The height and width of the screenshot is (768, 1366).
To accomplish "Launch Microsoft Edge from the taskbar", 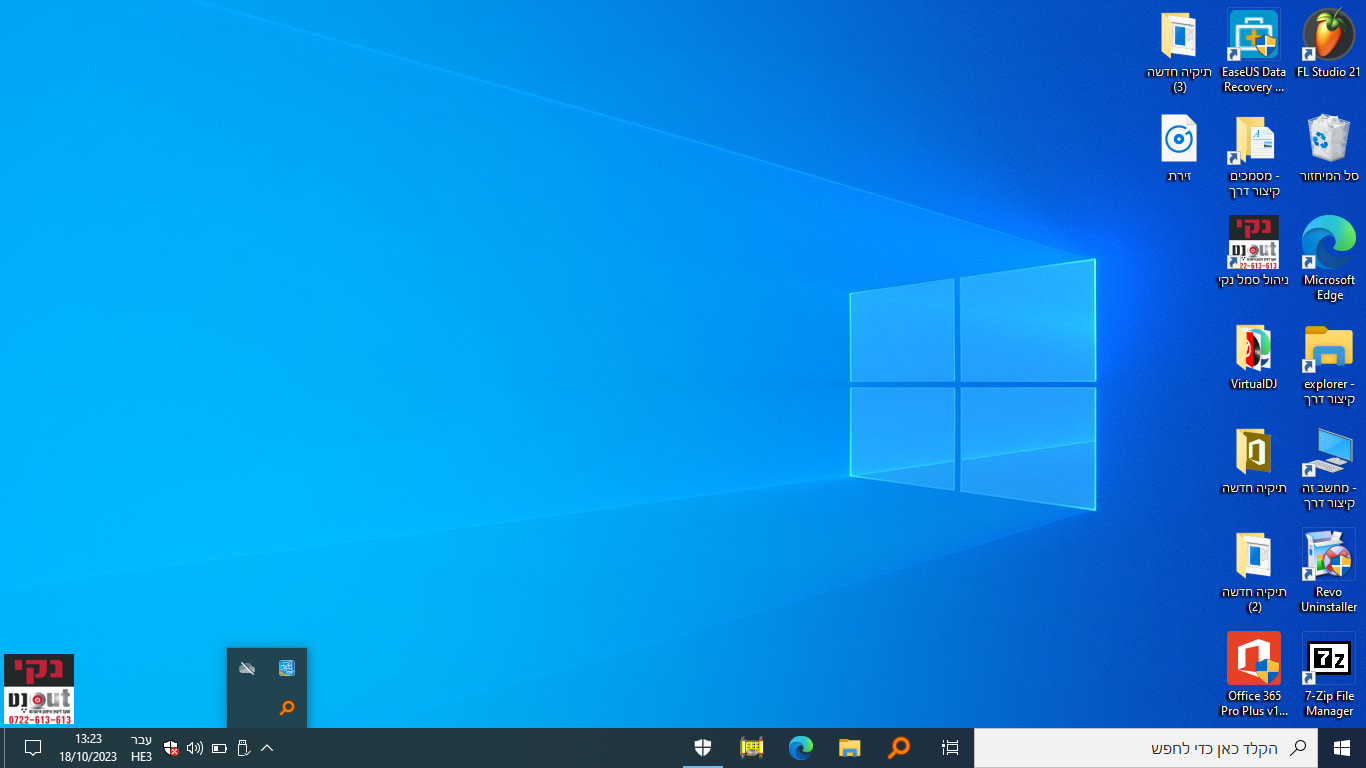I will (801, 748).
